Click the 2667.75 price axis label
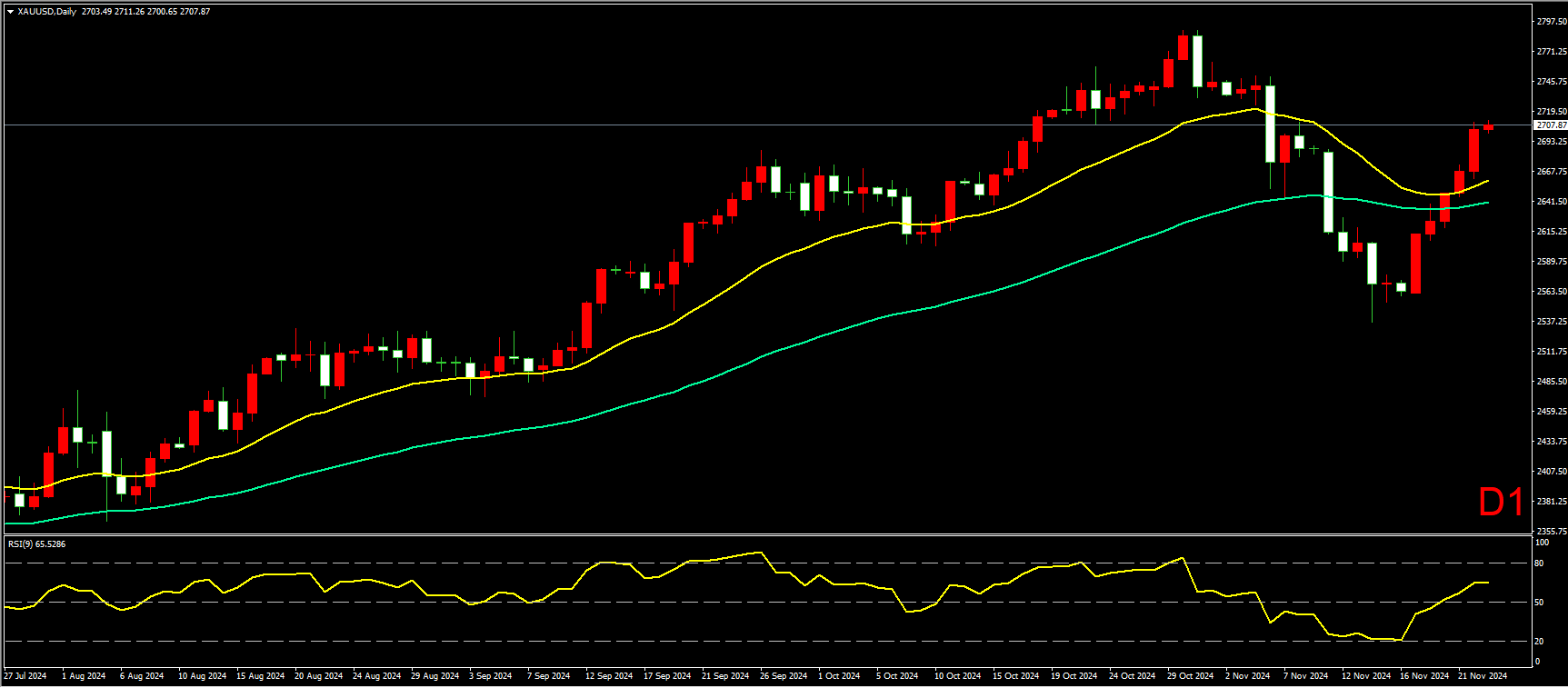The height and width of the screenshot is (688, 1568). click(1551, 171)
